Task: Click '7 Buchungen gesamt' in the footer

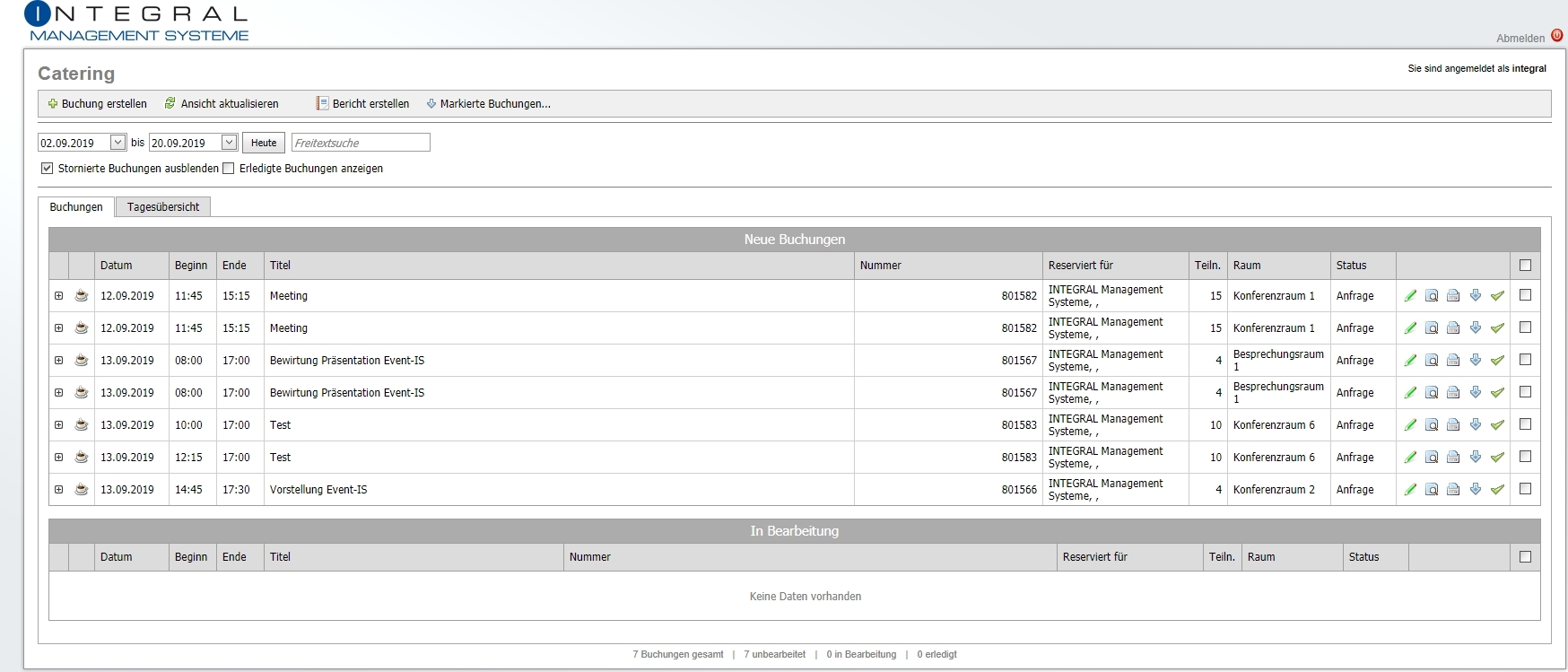Action: pyautogui.click(x=678, y=655)
